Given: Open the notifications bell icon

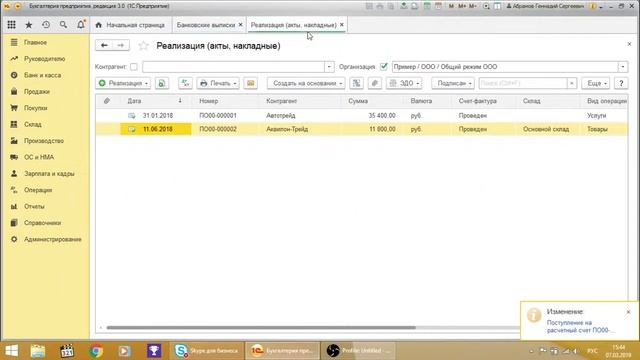Looking at the screenshot, I should pyautogui.click(x=81, y=24).
